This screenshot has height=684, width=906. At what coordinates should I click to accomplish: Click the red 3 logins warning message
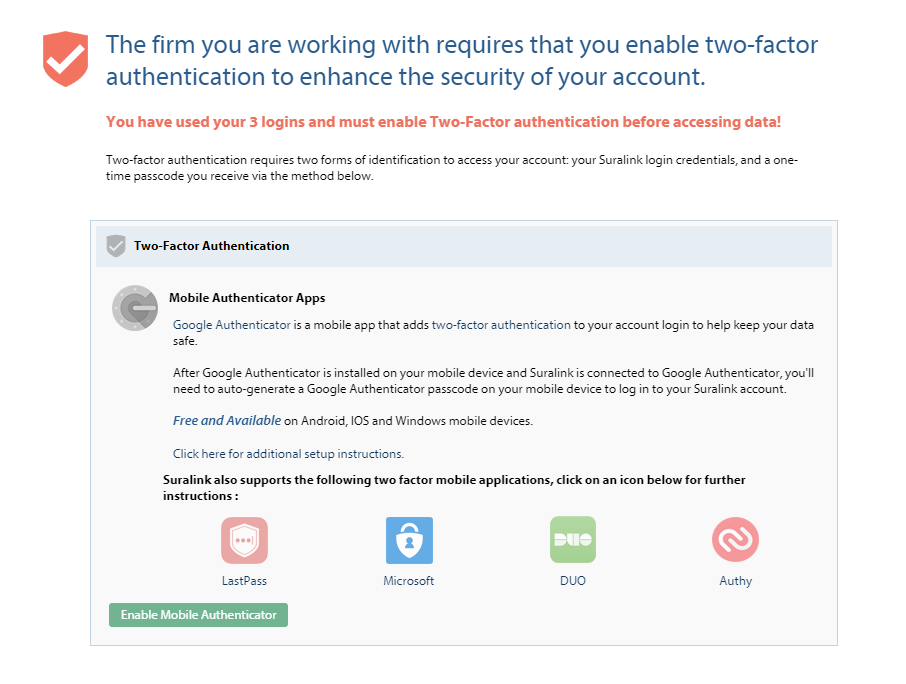pos(443,122)
